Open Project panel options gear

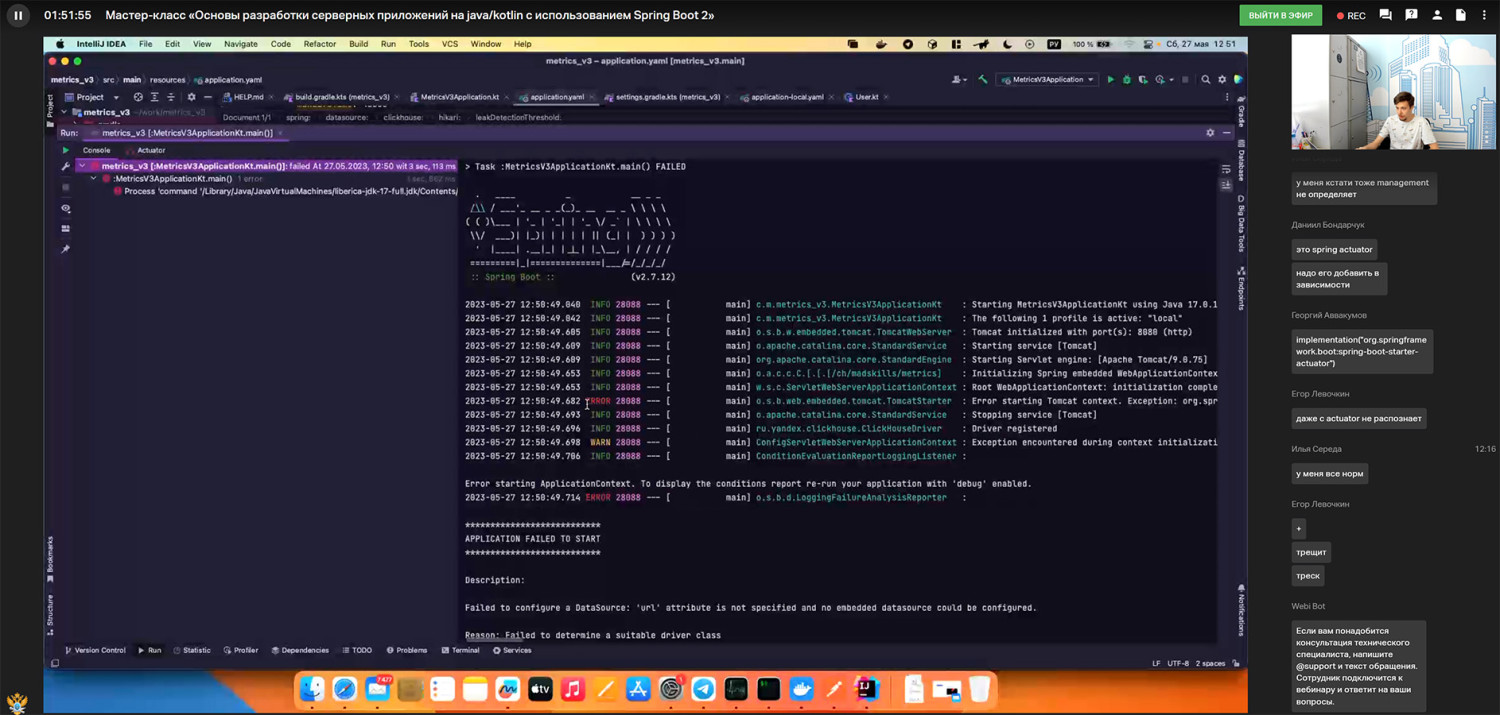191,97
